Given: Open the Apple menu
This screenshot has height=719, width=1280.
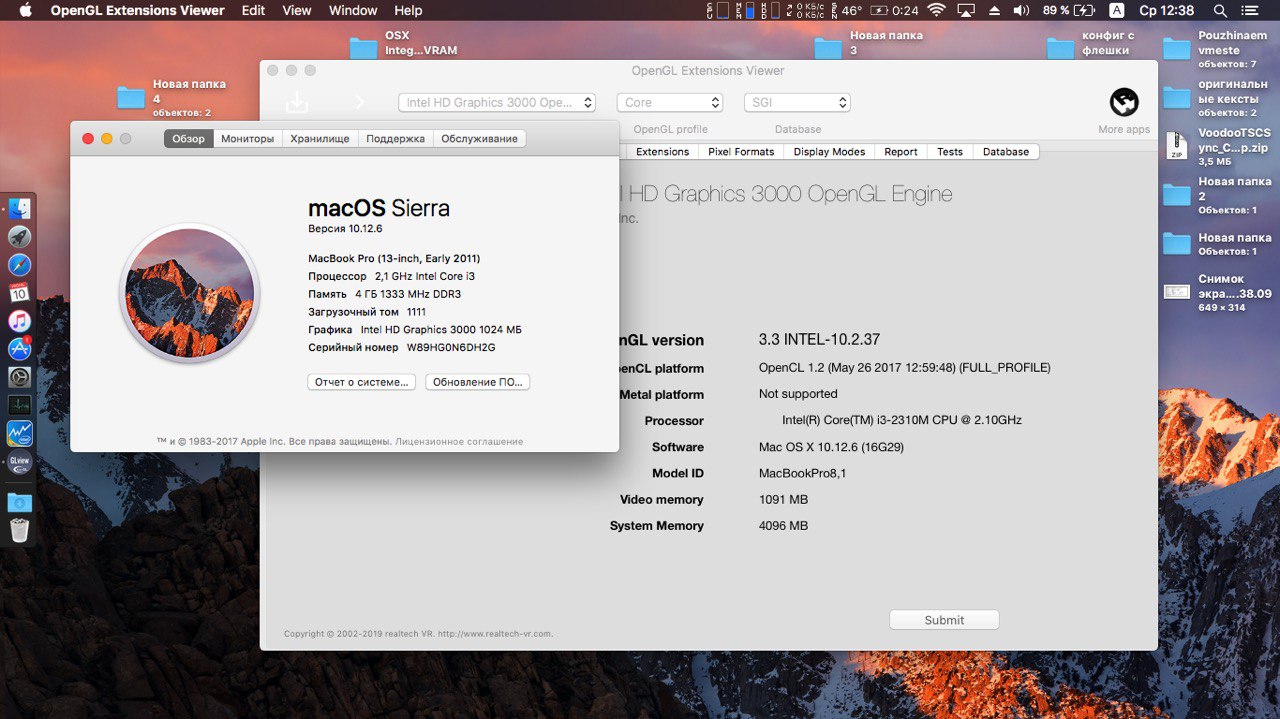Looking at the screenshot, I should (25, 10).
